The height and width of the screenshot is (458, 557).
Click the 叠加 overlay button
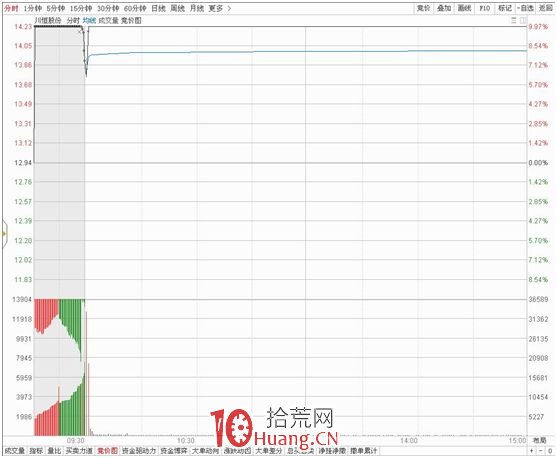(444, 8)
